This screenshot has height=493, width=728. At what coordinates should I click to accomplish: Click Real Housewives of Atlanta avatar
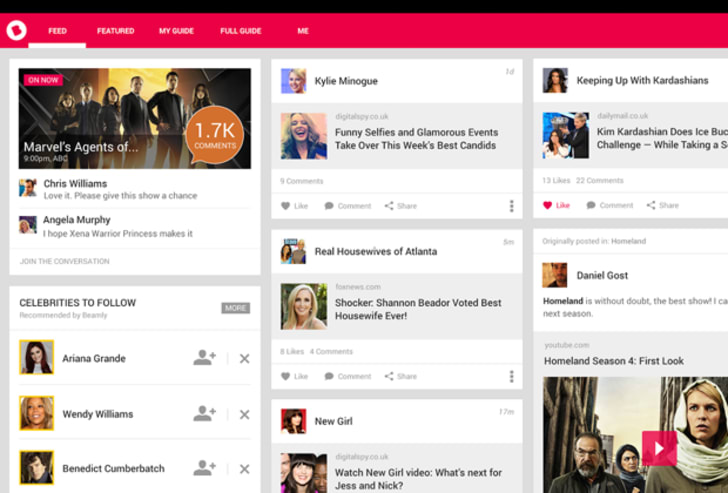click(x=293, y=251)
